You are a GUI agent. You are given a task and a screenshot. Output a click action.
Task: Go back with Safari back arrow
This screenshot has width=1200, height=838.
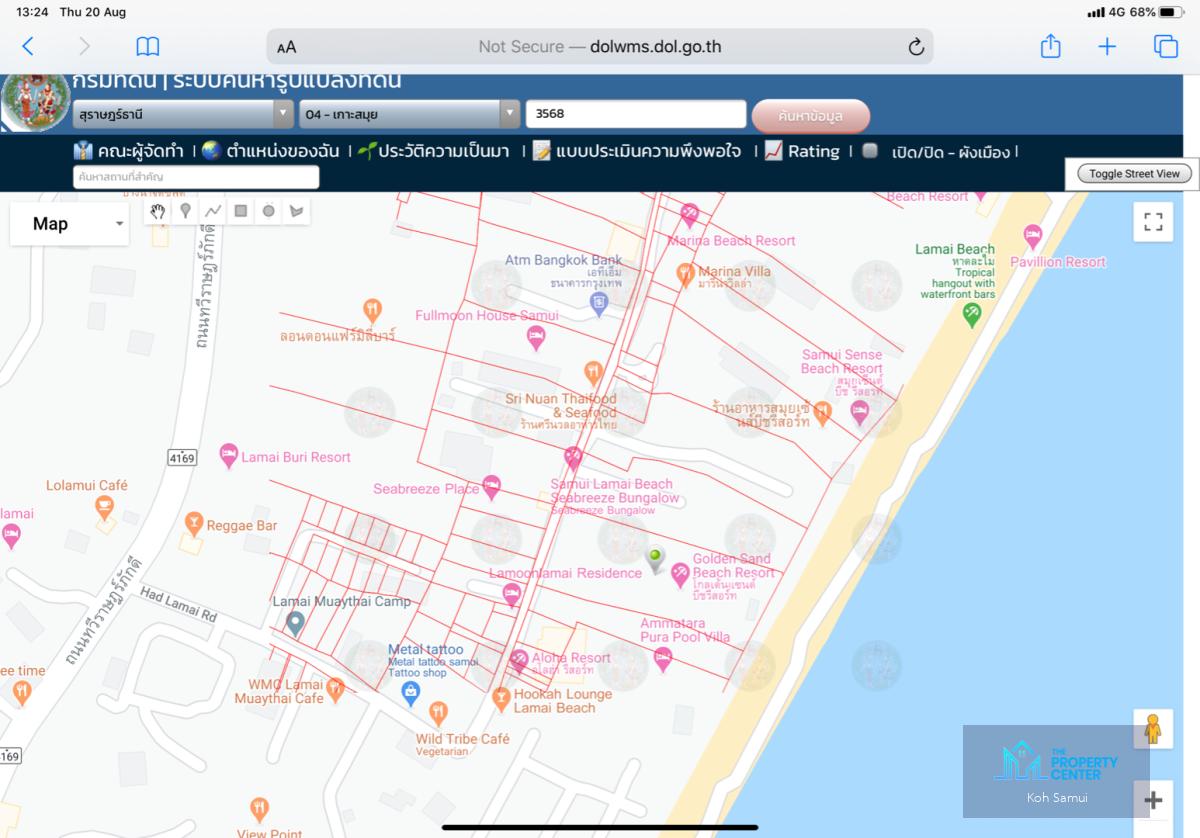coord(28,46)
